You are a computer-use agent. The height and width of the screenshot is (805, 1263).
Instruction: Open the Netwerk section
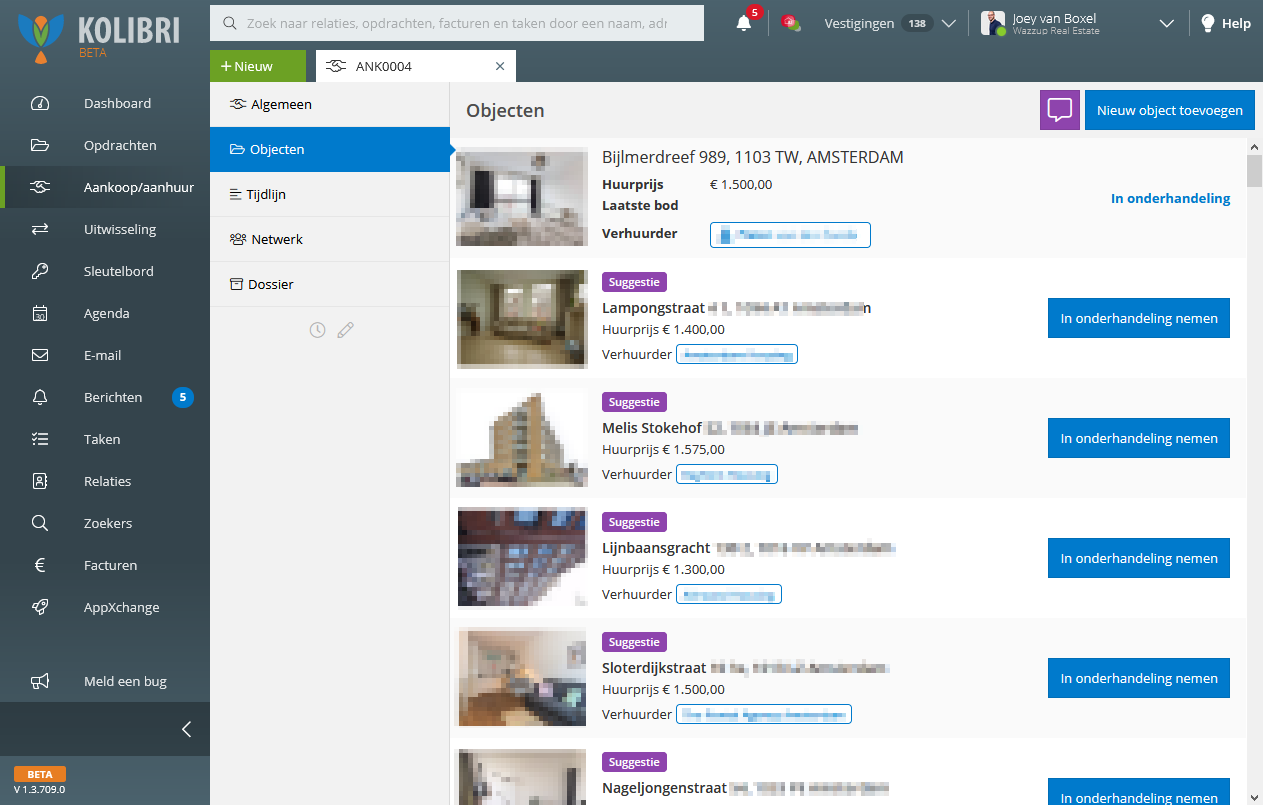[330, 239]
